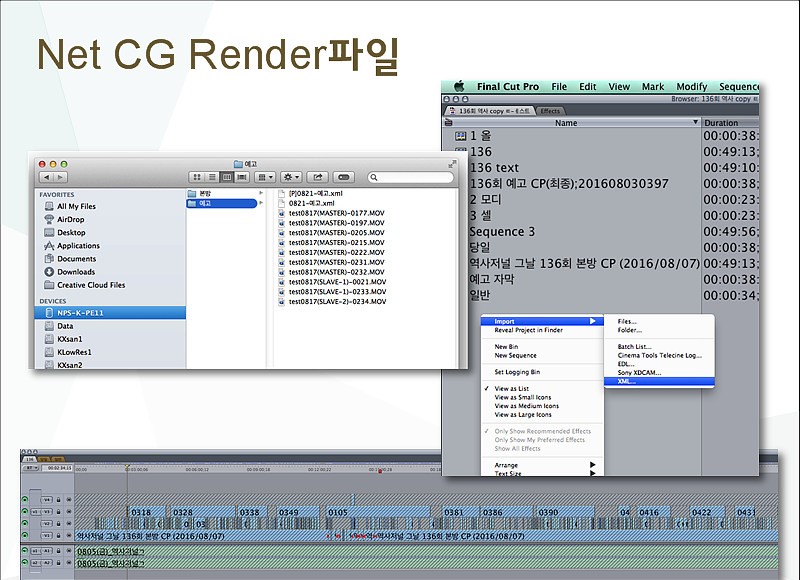Choose Set Logging Bin
This screenshot has width=800, height=580.
point(517,372)
